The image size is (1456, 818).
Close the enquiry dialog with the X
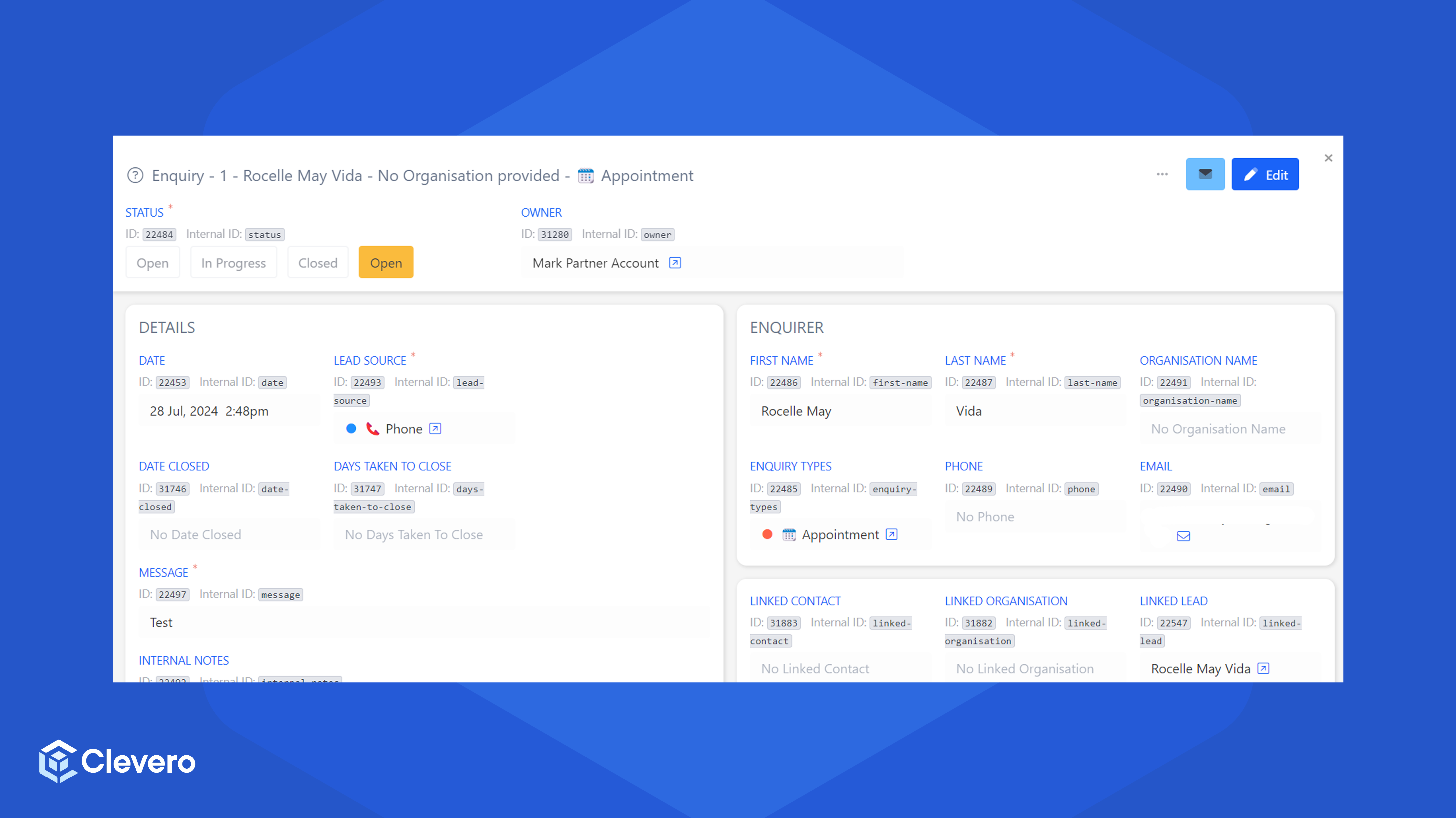(x=1328, y=158)
